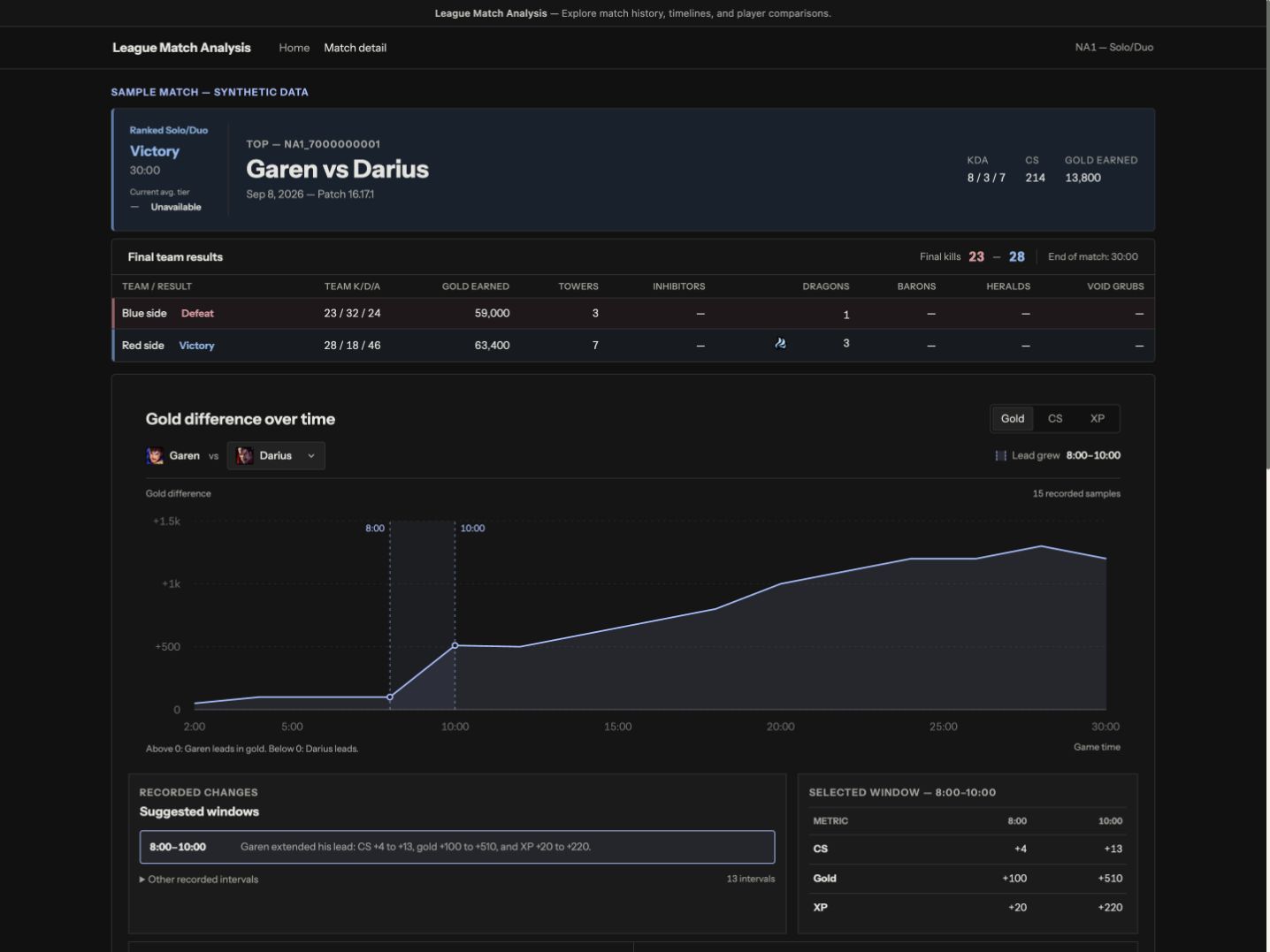Click the League Match Analysis brand link
Screen dimensions: 1270x952
pyautogui.click(x=181, y=48)
